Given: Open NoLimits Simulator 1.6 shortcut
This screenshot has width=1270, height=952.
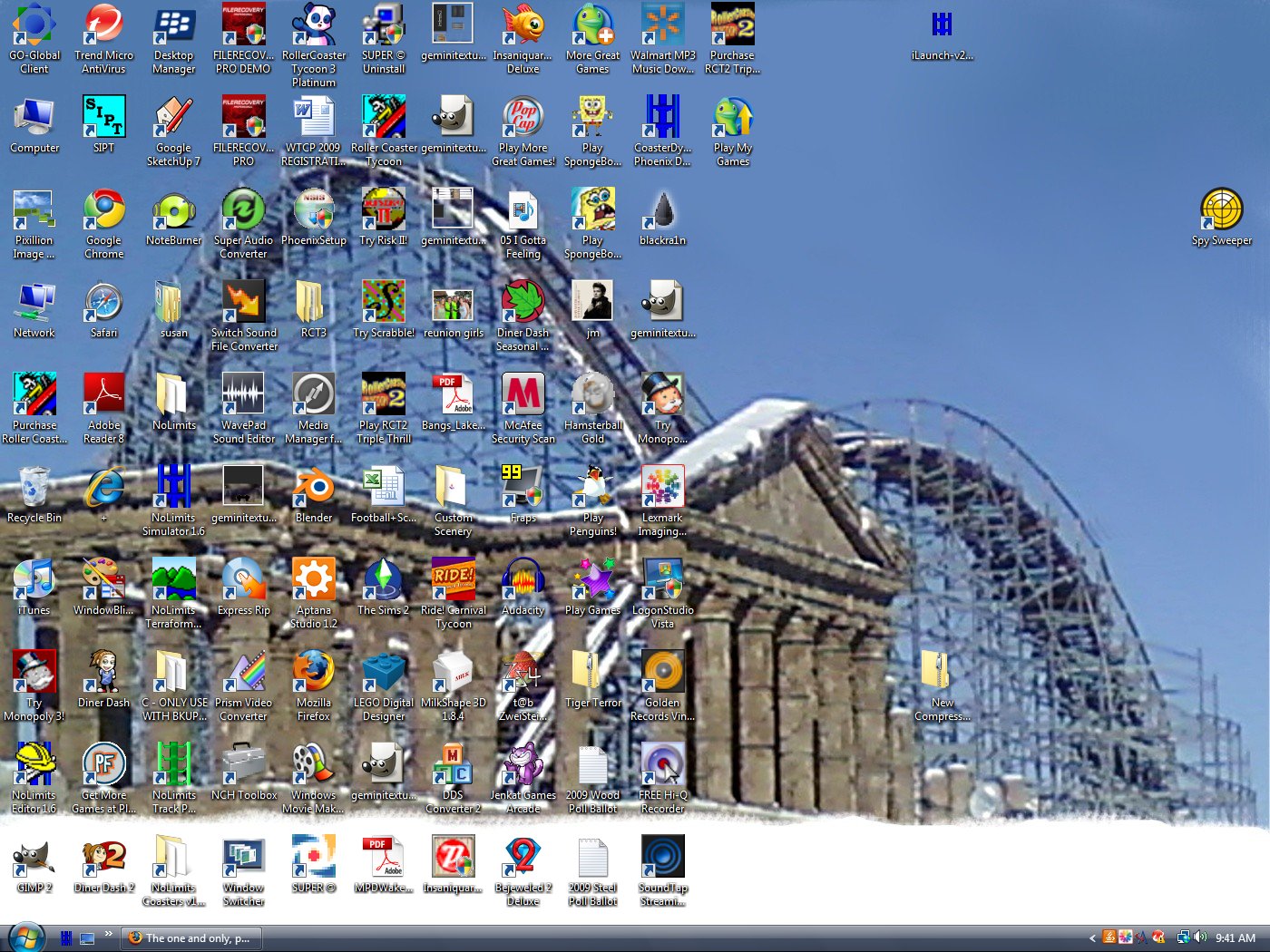Looking at the screenshot, I should [174, 500].
